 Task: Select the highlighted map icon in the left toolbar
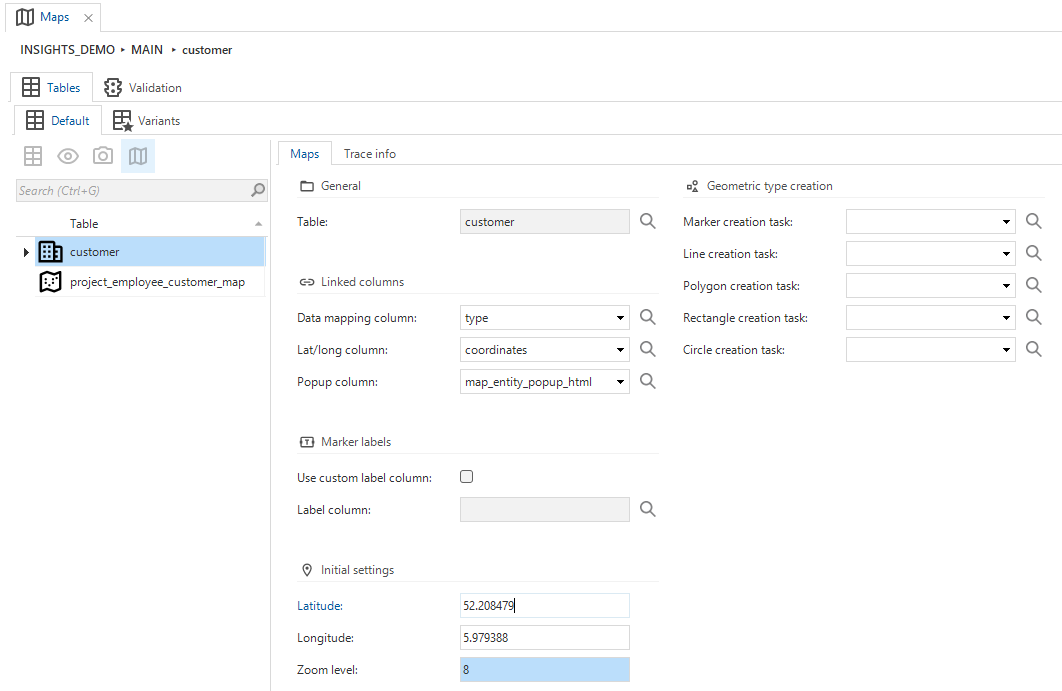point(138,156)
